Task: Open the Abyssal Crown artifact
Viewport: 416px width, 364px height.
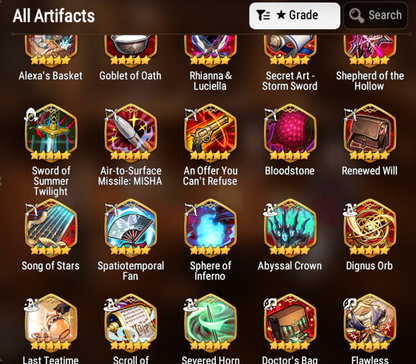Action: pyautogui.click(x=290, y=228)
